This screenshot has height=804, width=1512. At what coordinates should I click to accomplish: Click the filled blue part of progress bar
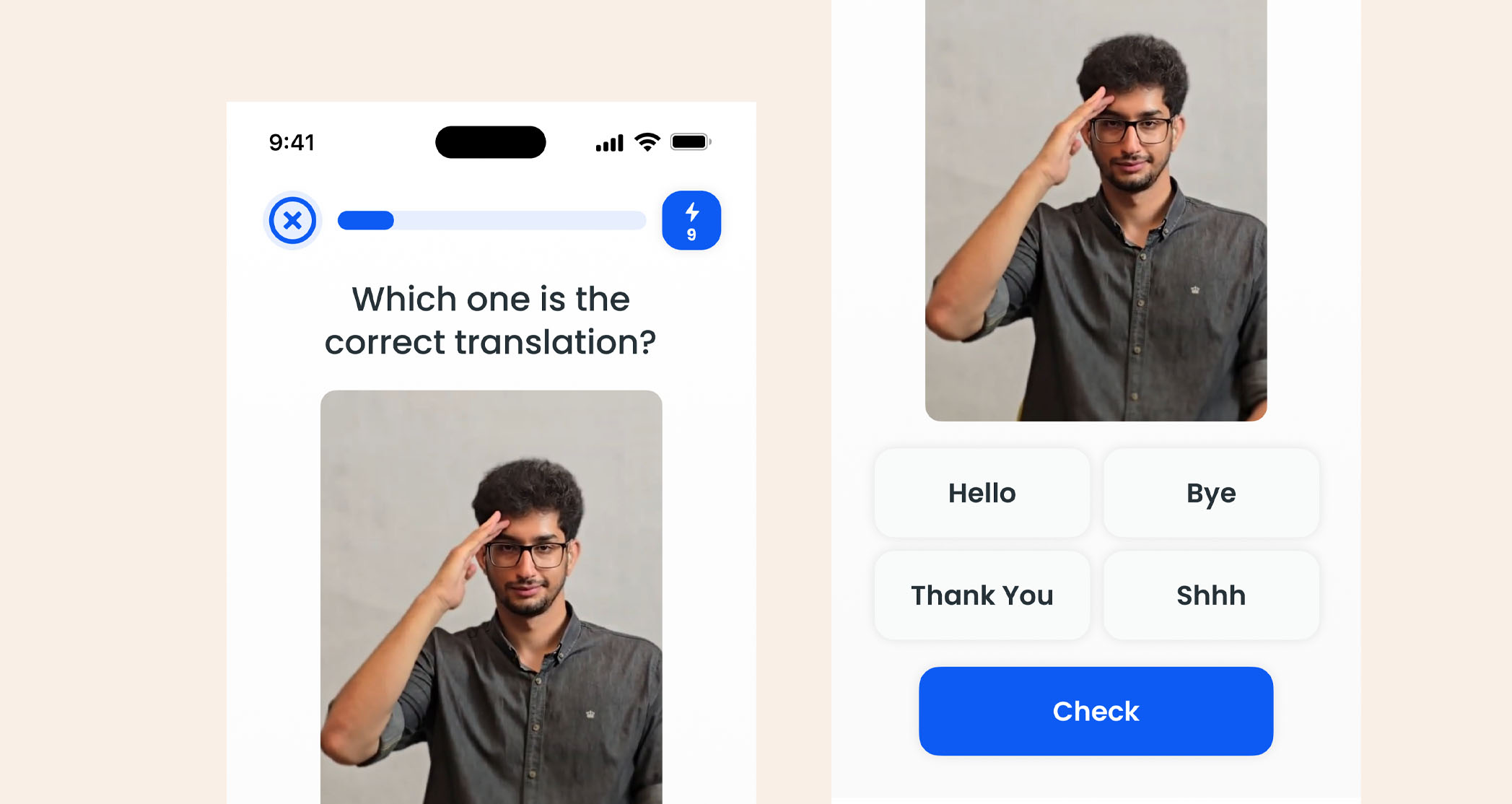pos(366,220)
